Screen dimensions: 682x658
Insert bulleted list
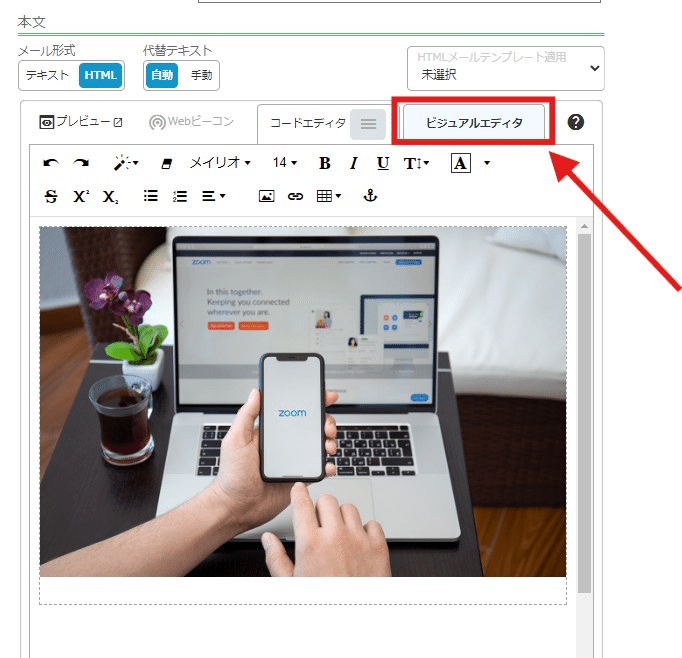click(x=150, y=196)
